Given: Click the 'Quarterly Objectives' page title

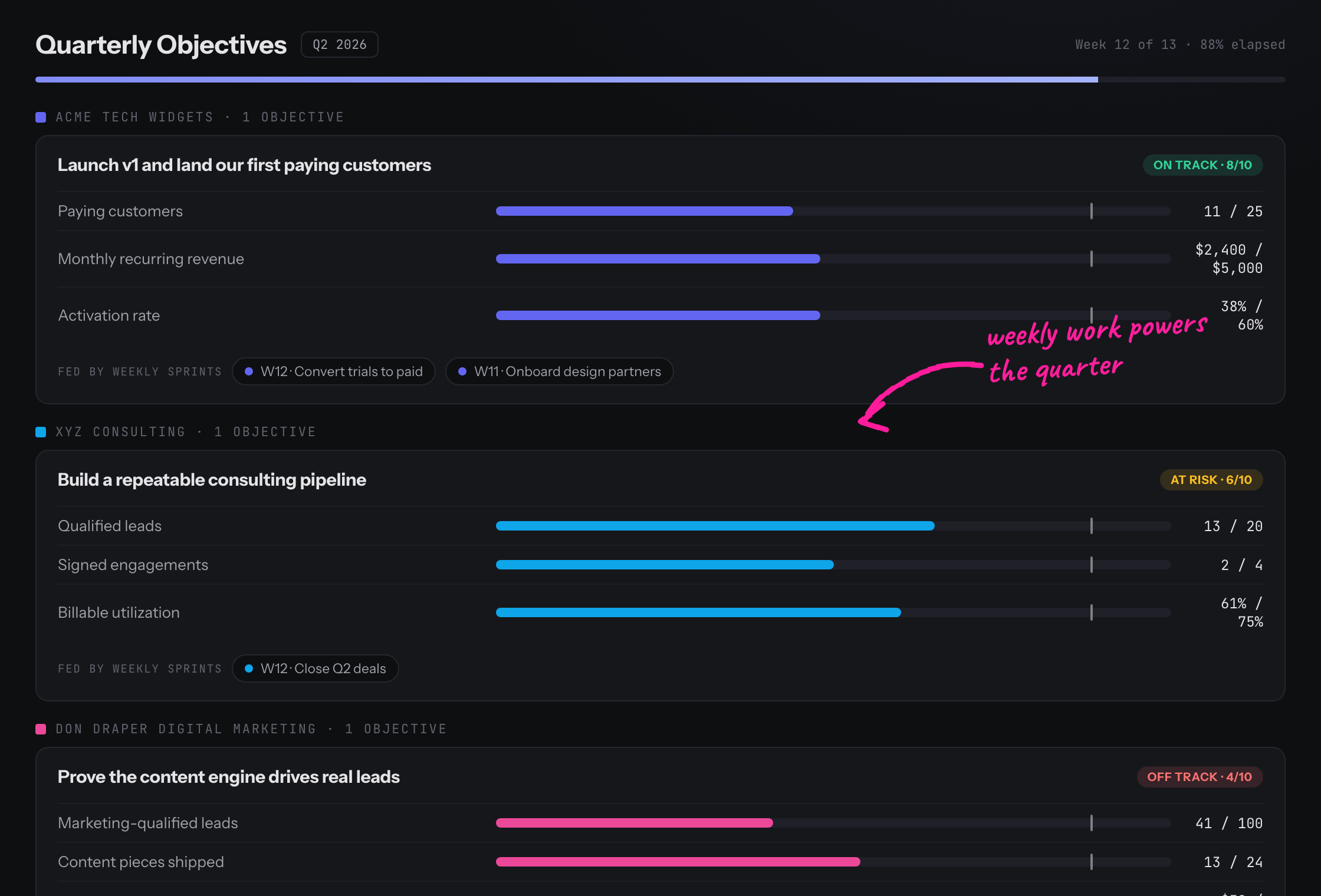Looking at the screenshot, I should click(161, 45).
